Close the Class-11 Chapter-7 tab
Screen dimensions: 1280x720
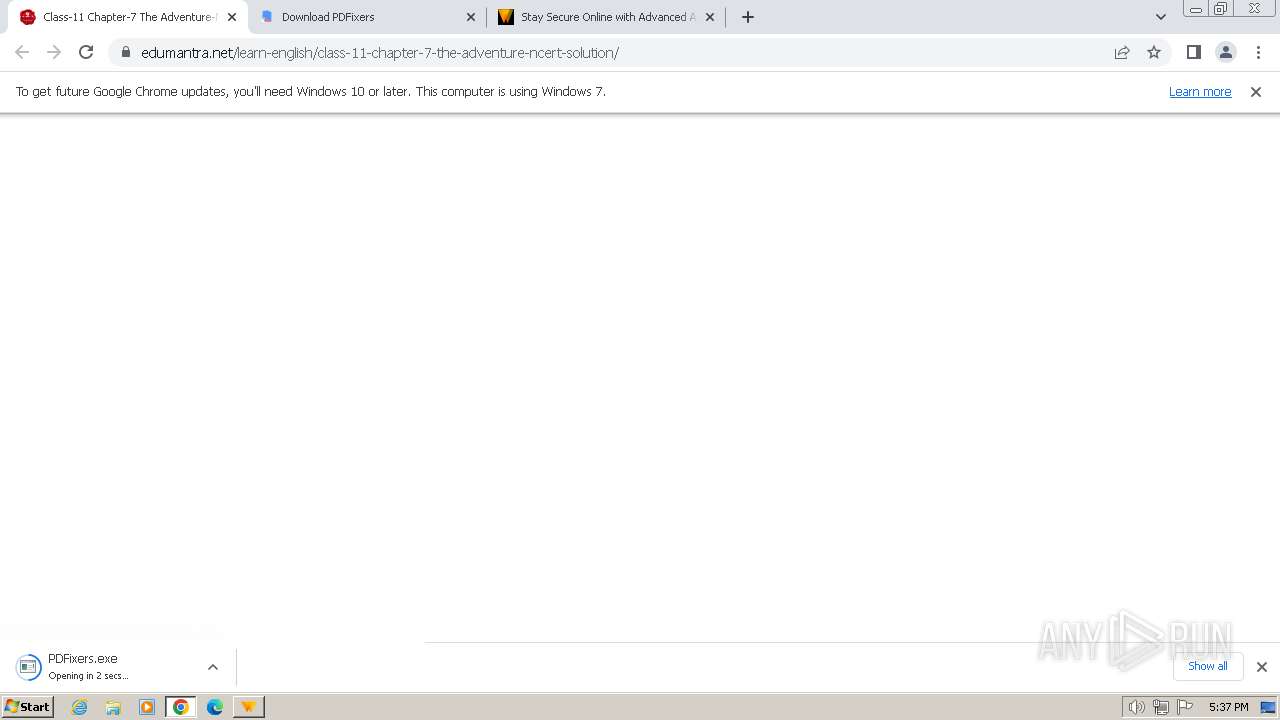232,17
